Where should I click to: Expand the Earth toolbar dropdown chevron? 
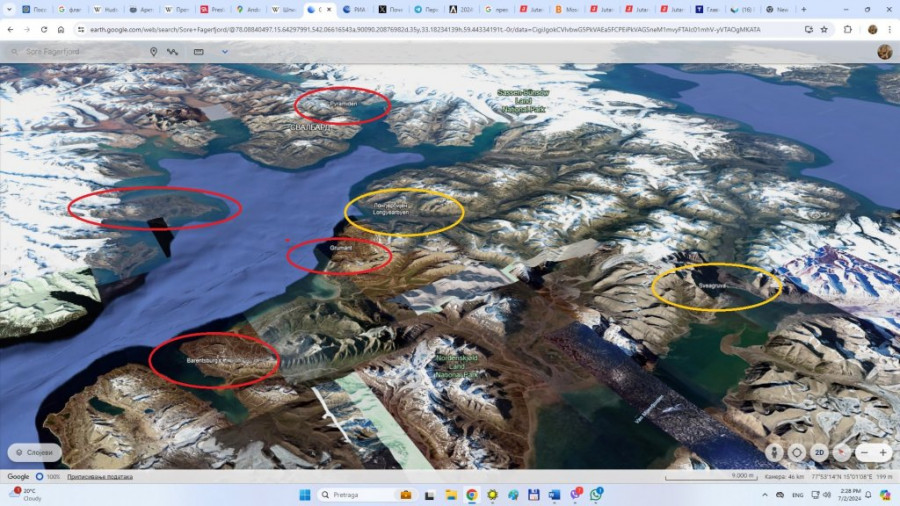[224, 51]
